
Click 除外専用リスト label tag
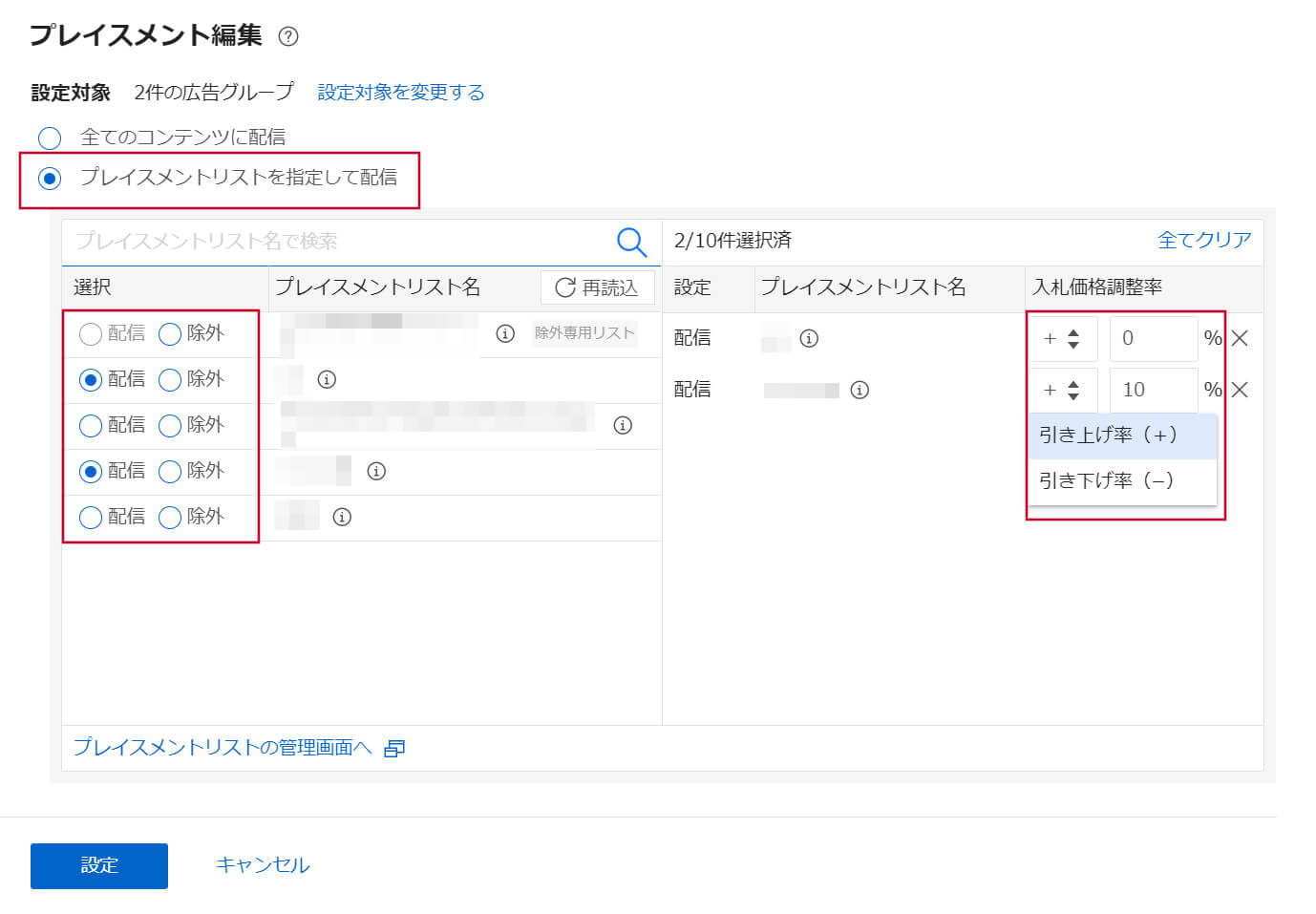point(584,333)
